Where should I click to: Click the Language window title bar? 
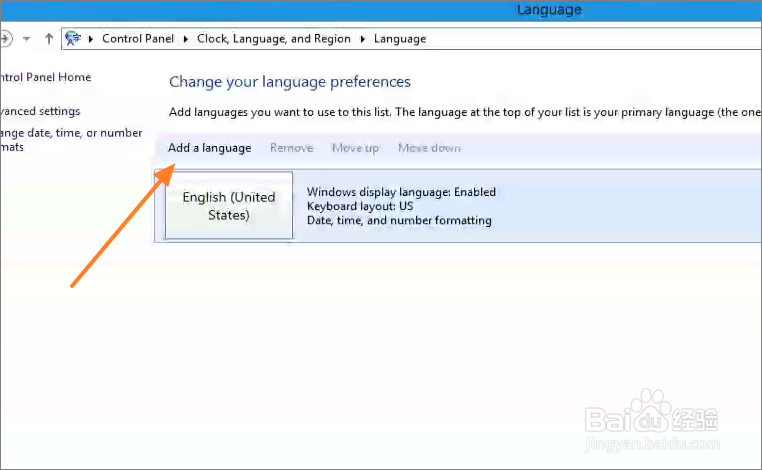381,10
